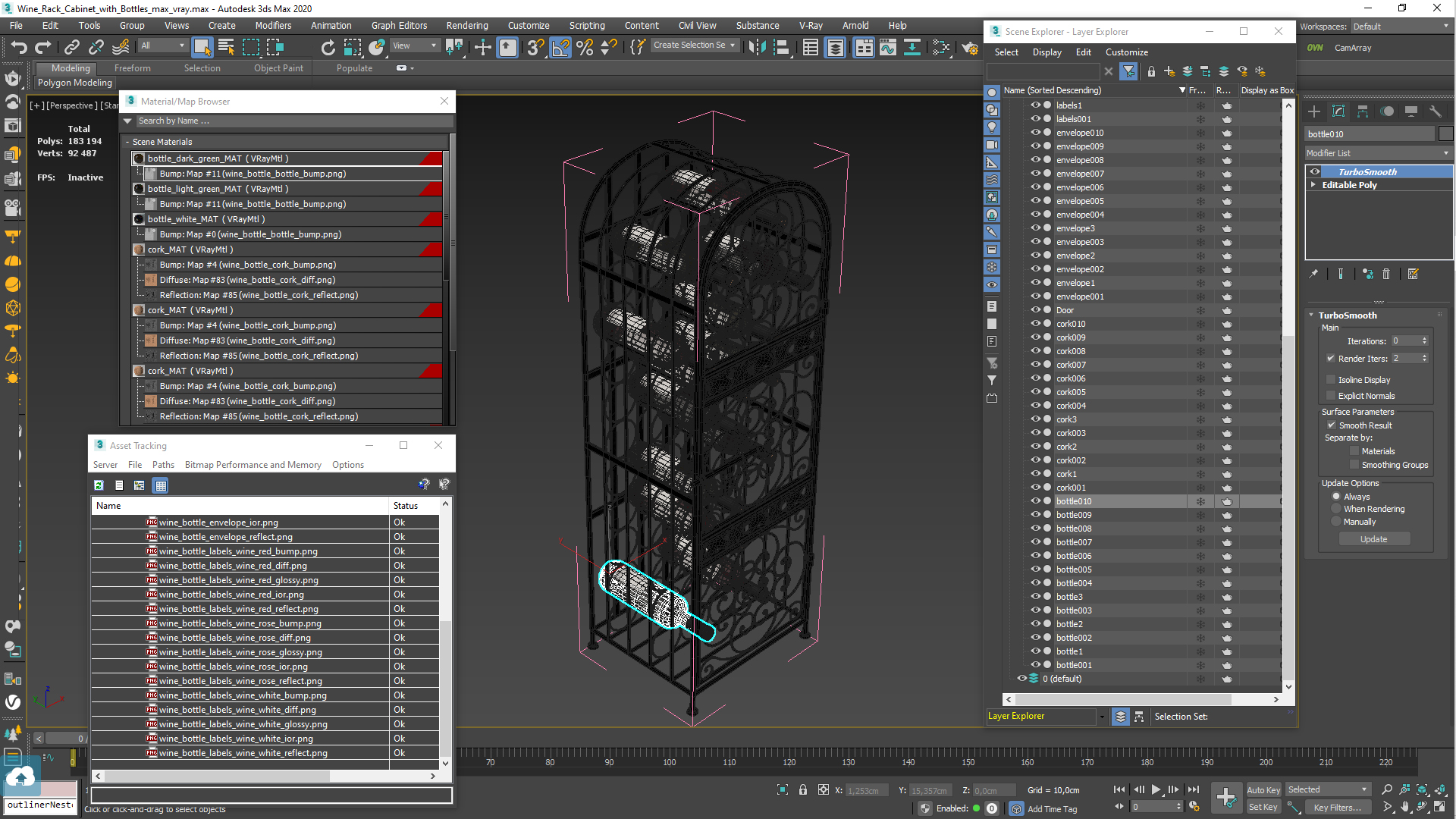1456x819 pixels.
Task: Click the Align tool icon
Action: point(781,48)
